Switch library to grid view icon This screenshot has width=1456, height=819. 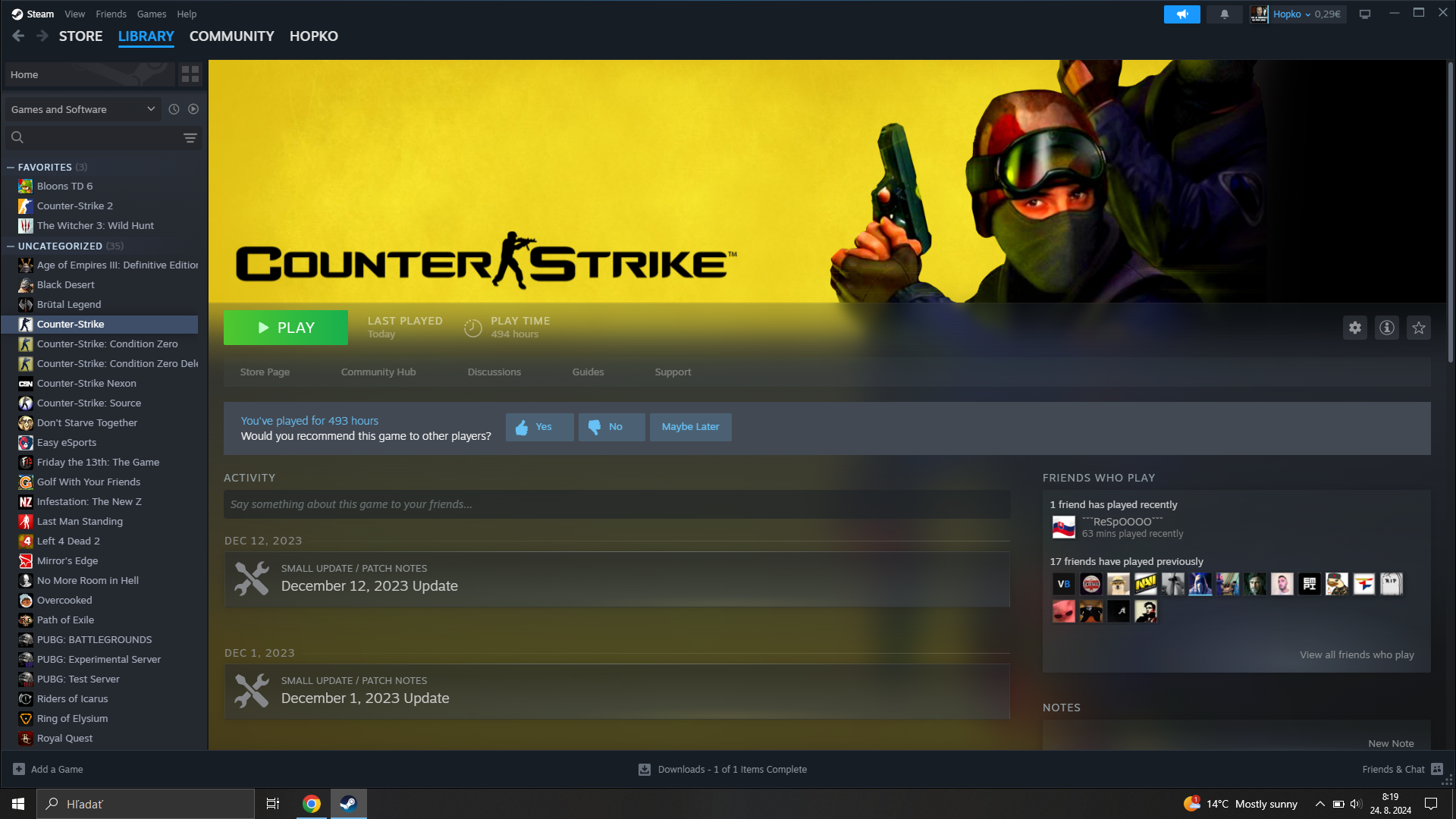click(x=190, y=74)
